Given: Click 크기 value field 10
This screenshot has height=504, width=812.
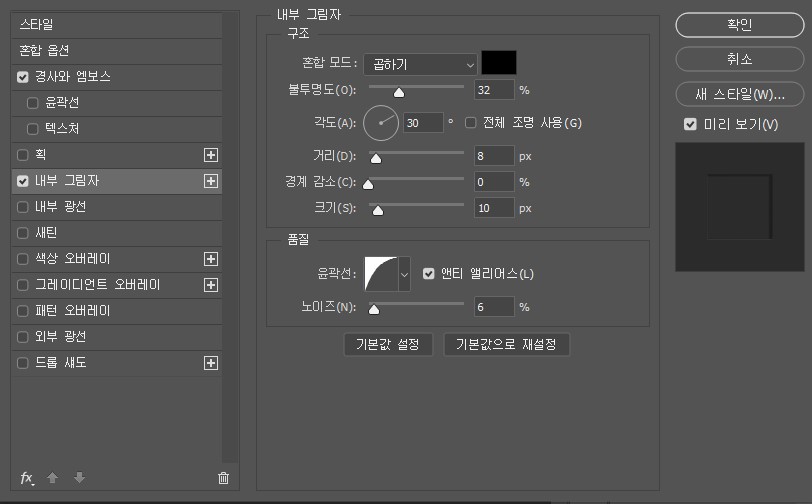Looking at the screenshot, I should [495, 208].
